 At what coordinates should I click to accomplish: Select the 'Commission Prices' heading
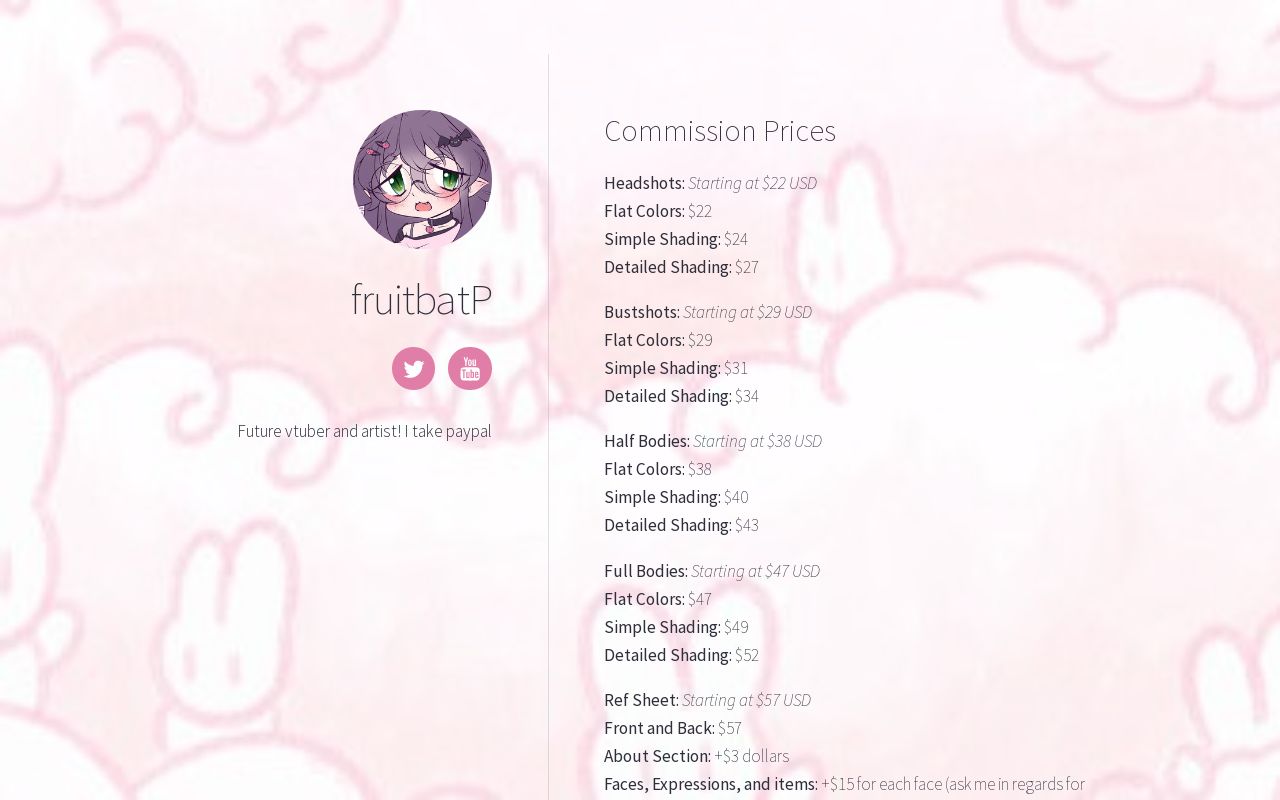coord(720,130)
